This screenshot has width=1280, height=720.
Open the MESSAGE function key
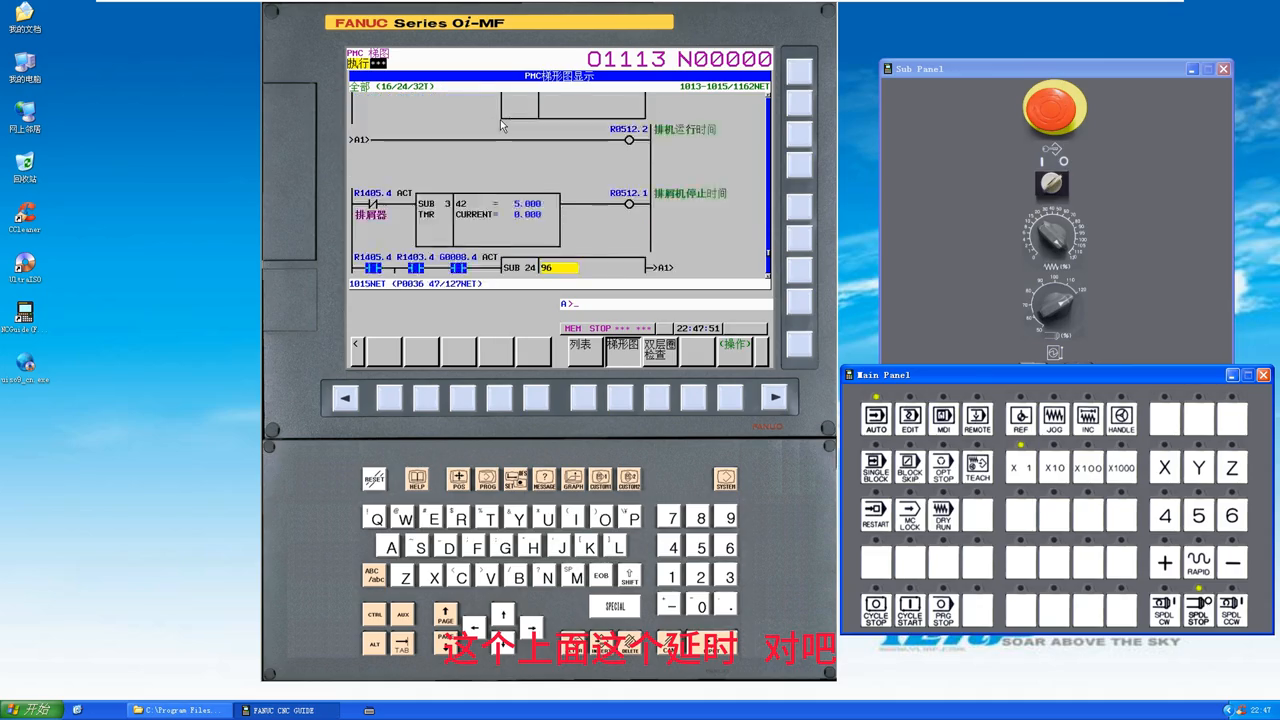544,479
